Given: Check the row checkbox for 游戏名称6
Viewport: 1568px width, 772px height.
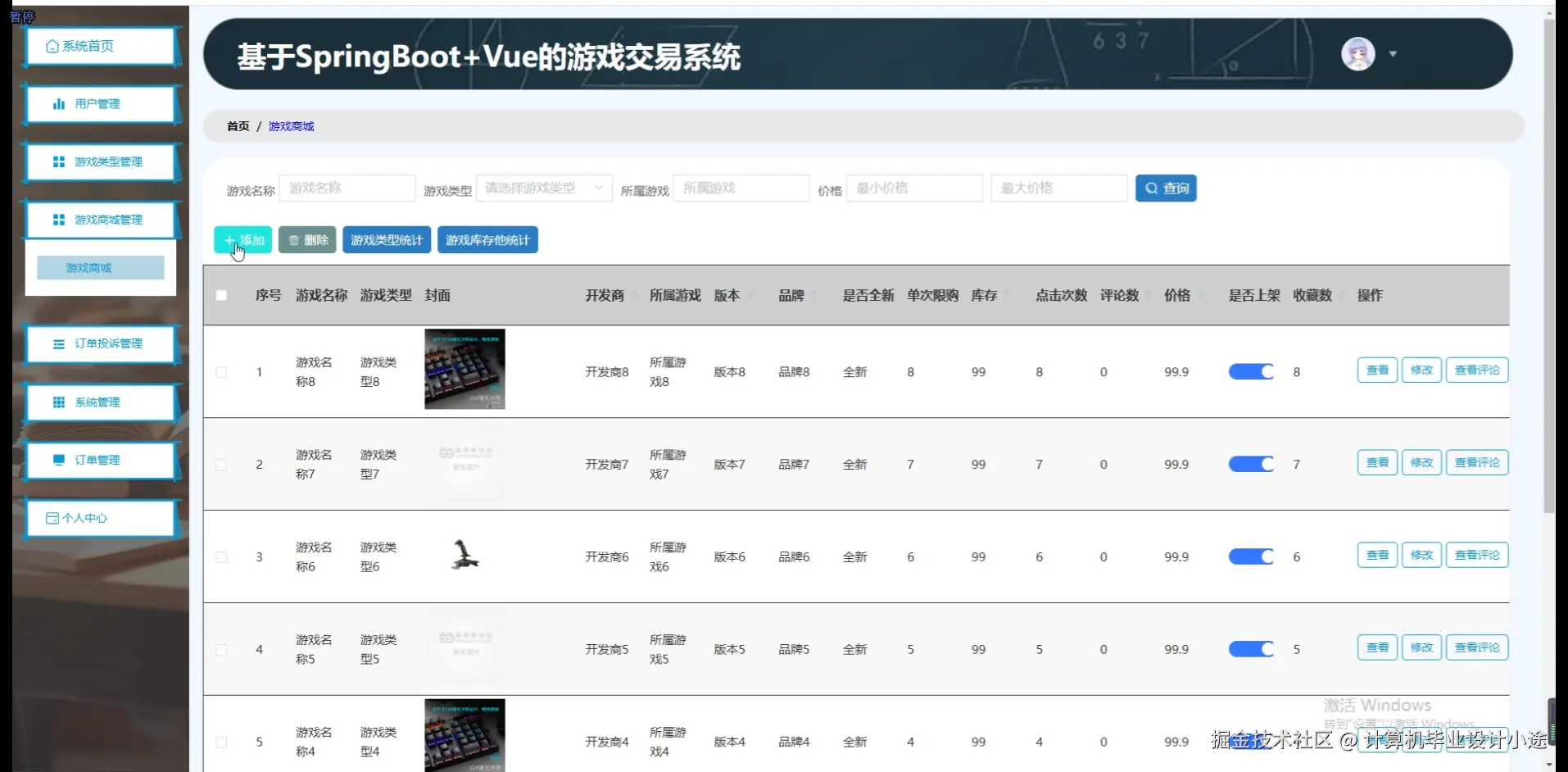Looking at the screenshot, I should click(x=220, y=556).
